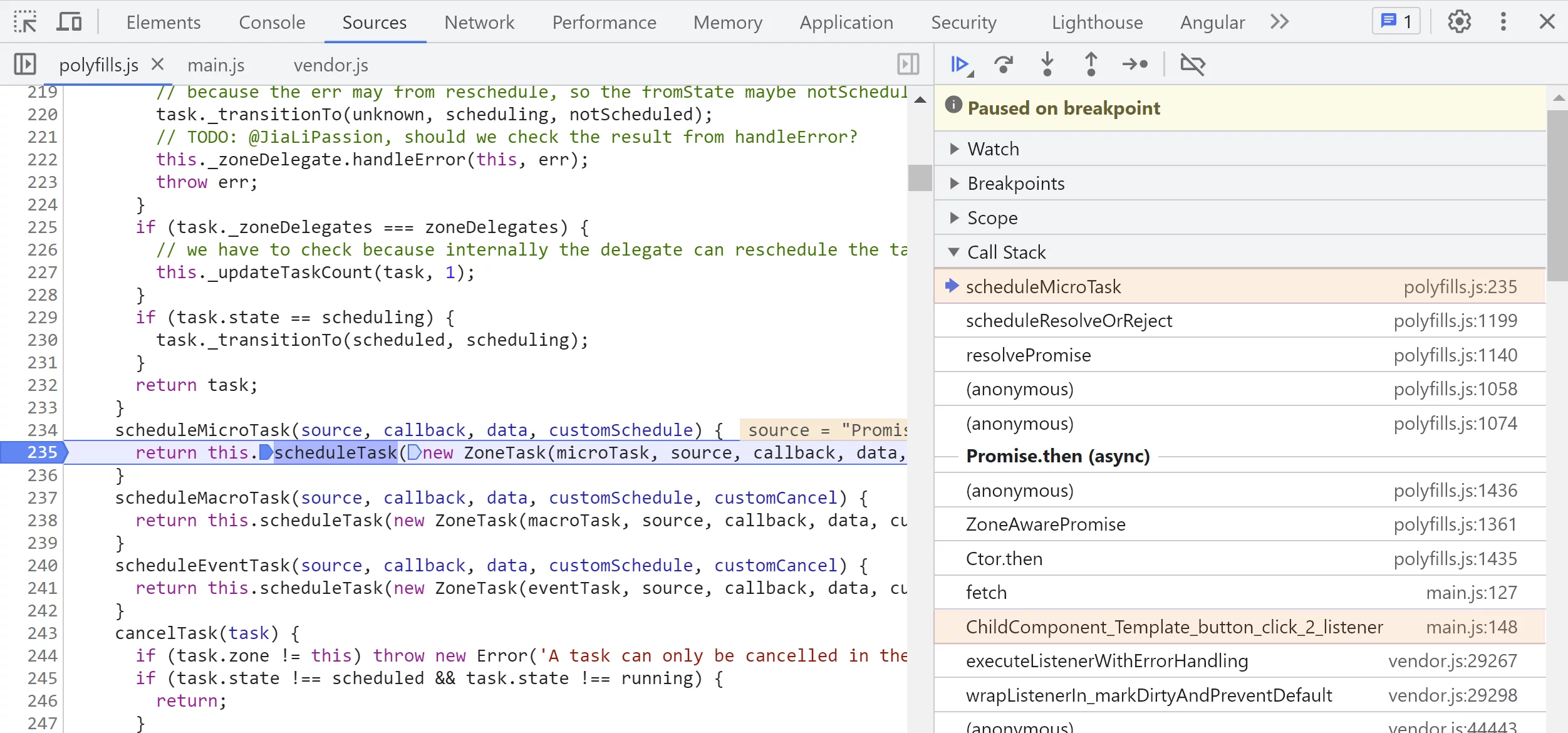Click the inline breakpoint marker before scheduleTask
The image size is (1568, 733).
pyautogui.click(x=266, y=452)
